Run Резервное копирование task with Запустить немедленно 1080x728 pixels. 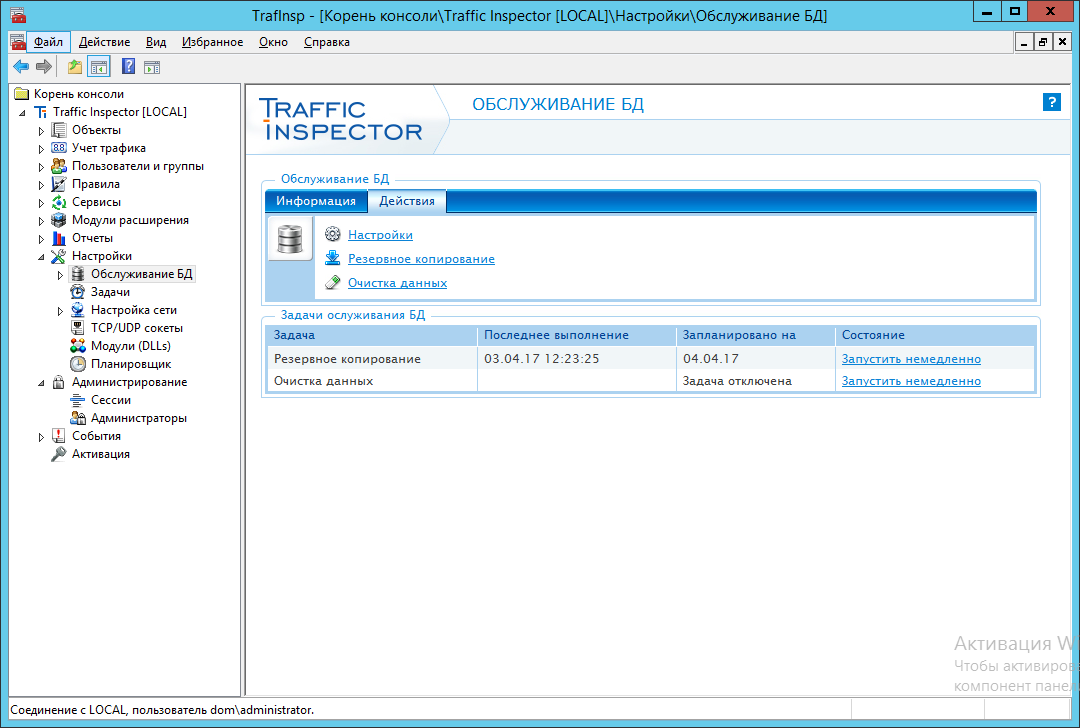pyautogui.click(x=911, y=359)
